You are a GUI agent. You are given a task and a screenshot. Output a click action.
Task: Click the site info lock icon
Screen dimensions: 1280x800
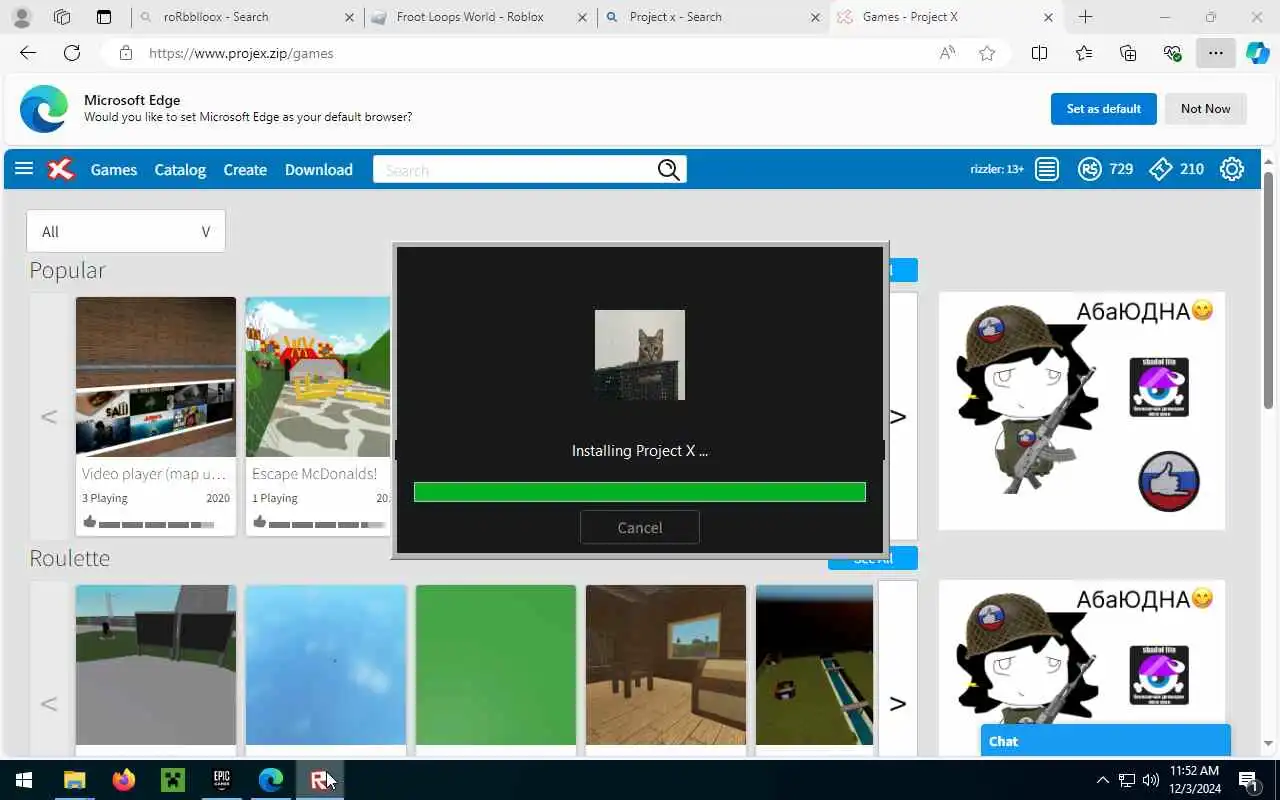pos(125,53)
